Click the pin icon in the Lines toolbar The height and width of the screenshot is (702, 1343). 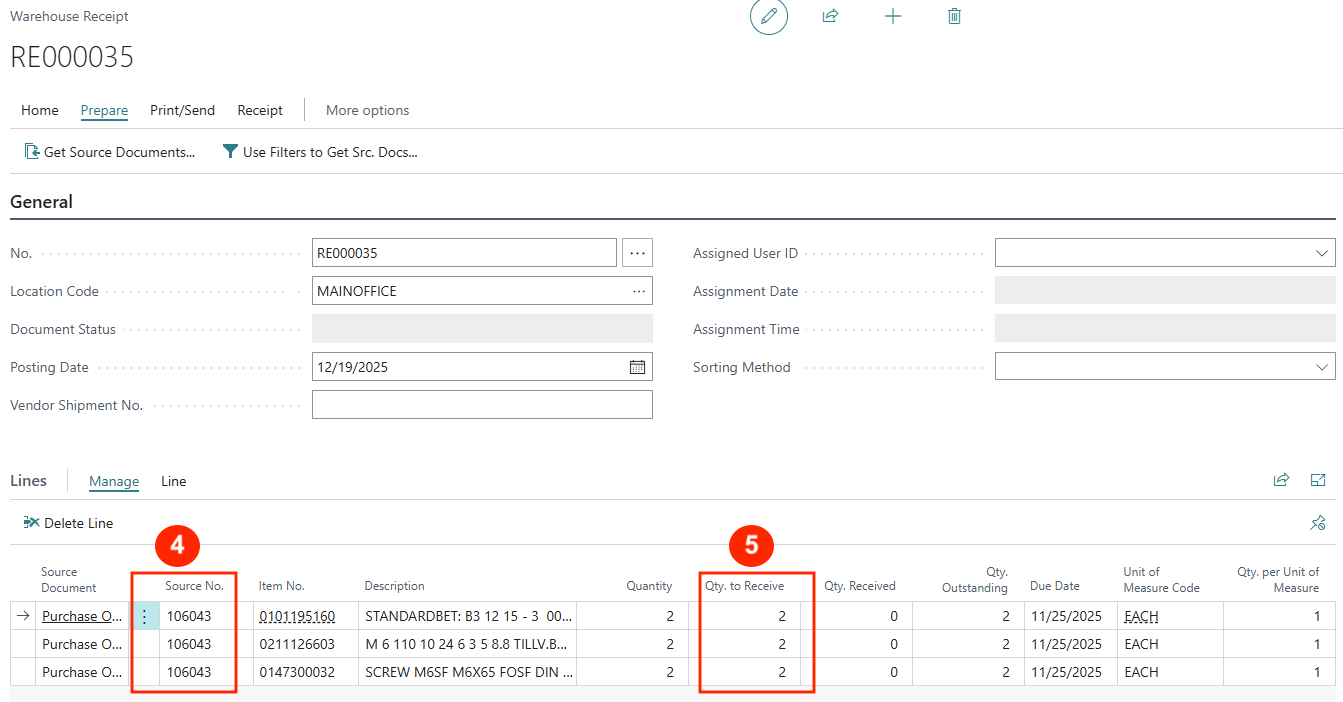point(1318,523)
